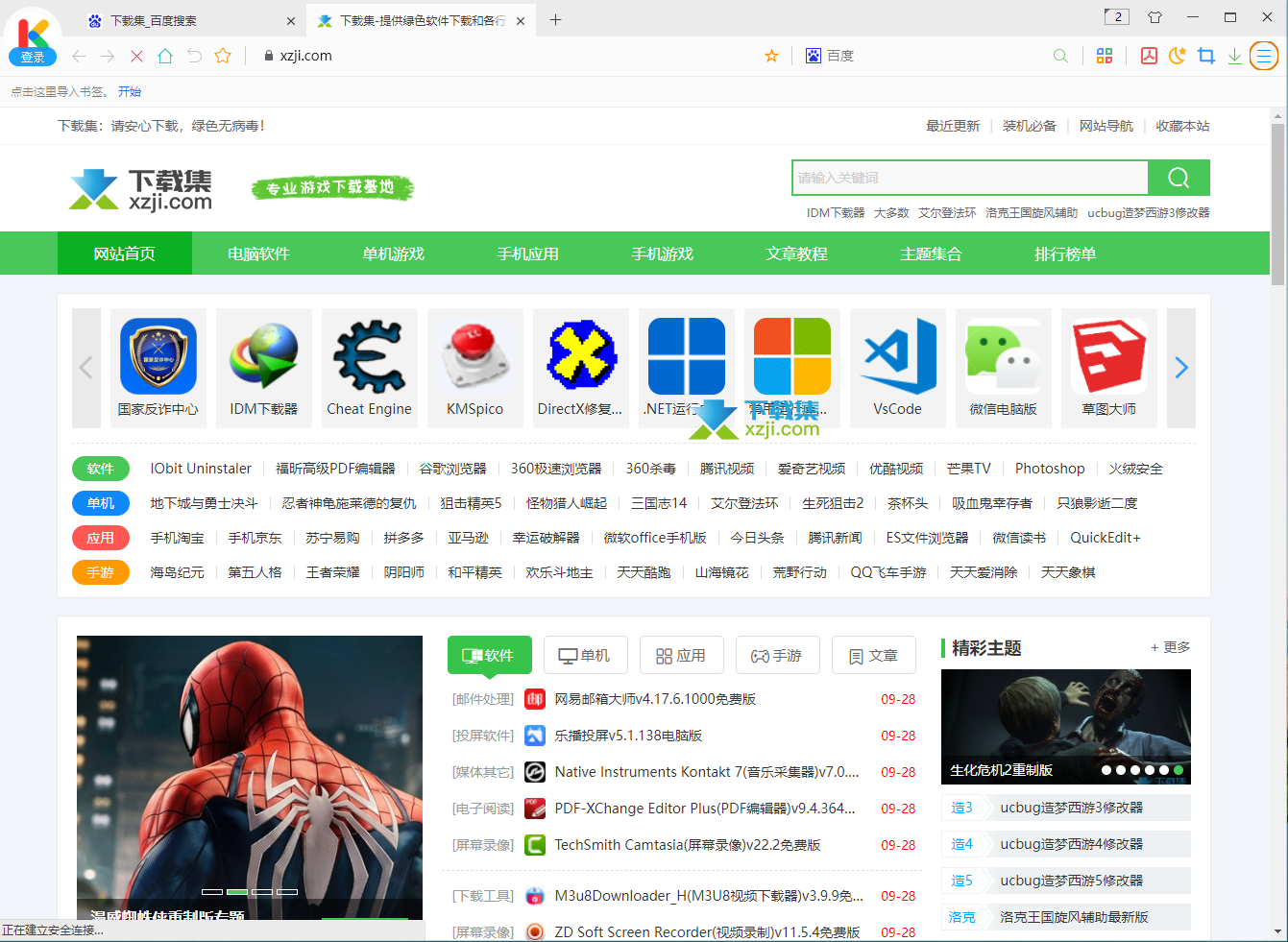The width and height of the screenshot is (1288, 942).
Task: Open the VsCode icon
Action: [x=898, y=356]
